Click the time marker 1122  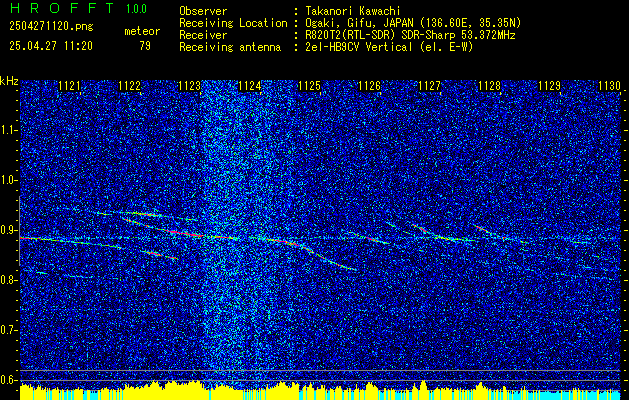[x=130, y=86]
